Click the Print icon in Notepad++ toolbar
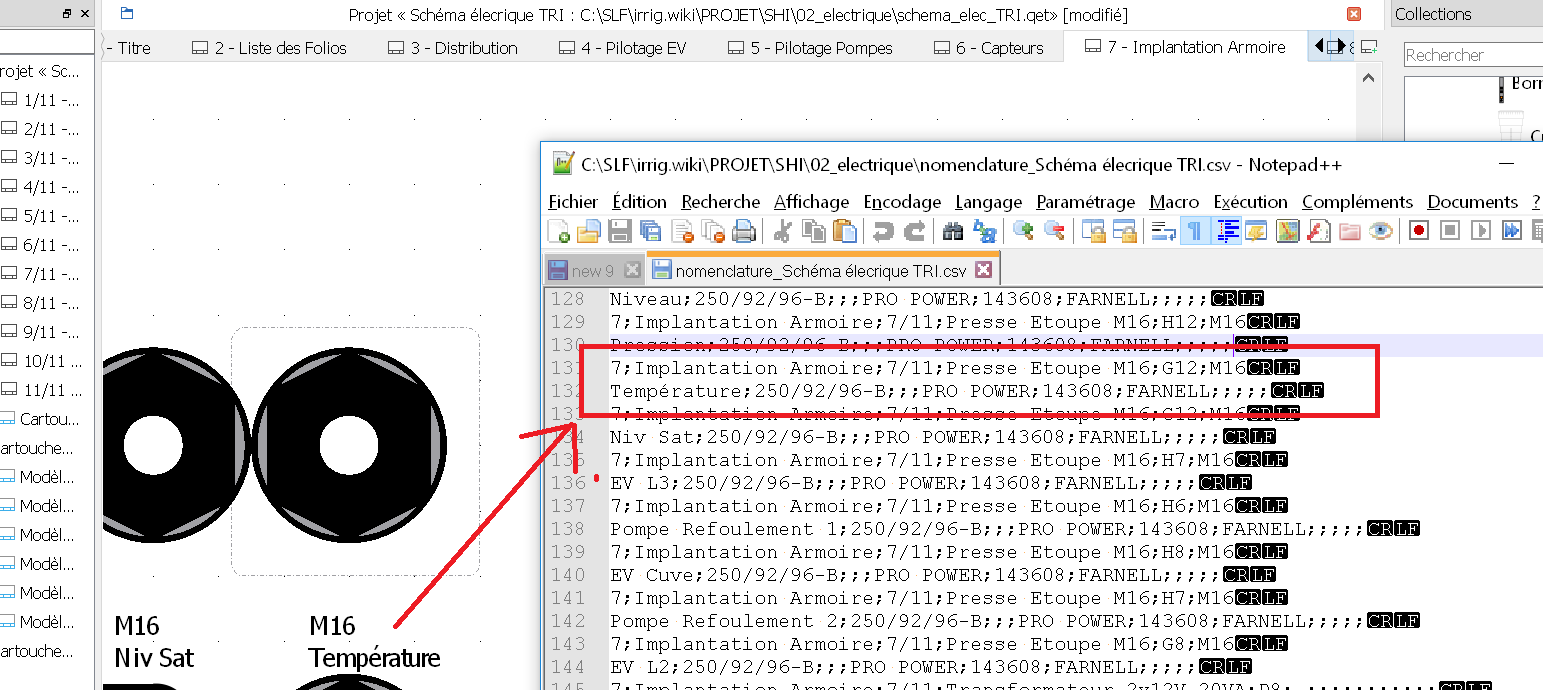Viewport: 1543px width, 690px height. tap(744, 232)
